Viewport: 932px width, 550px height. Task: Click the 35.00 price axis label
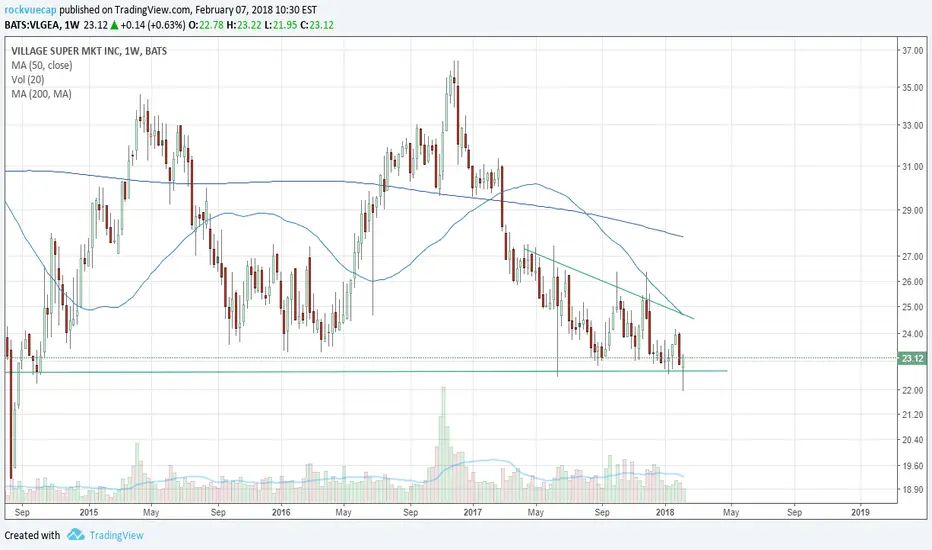pos(913,87)
